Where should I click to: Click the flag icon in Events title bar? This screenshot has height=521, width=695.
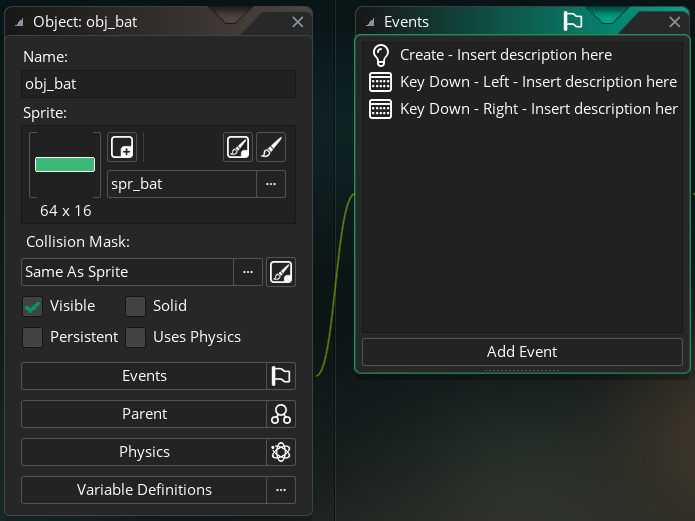click(572, 21)
